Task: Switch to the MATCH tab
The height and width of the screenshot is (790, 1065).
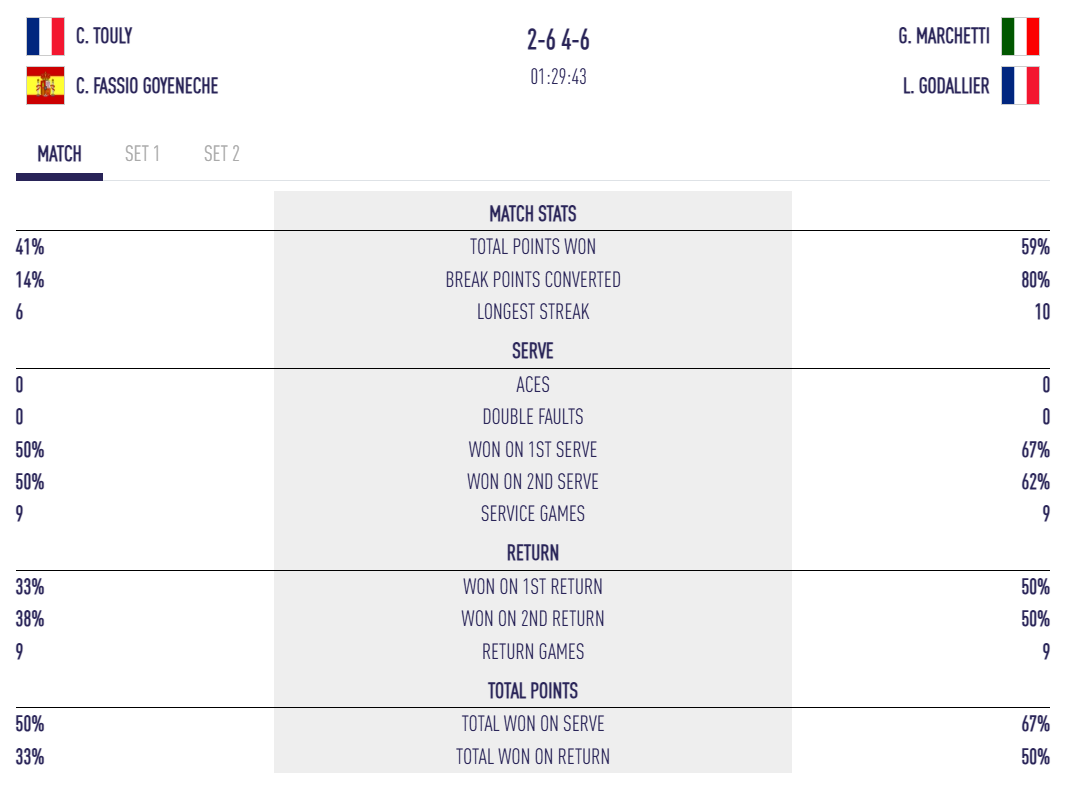Action: [59, 154]
